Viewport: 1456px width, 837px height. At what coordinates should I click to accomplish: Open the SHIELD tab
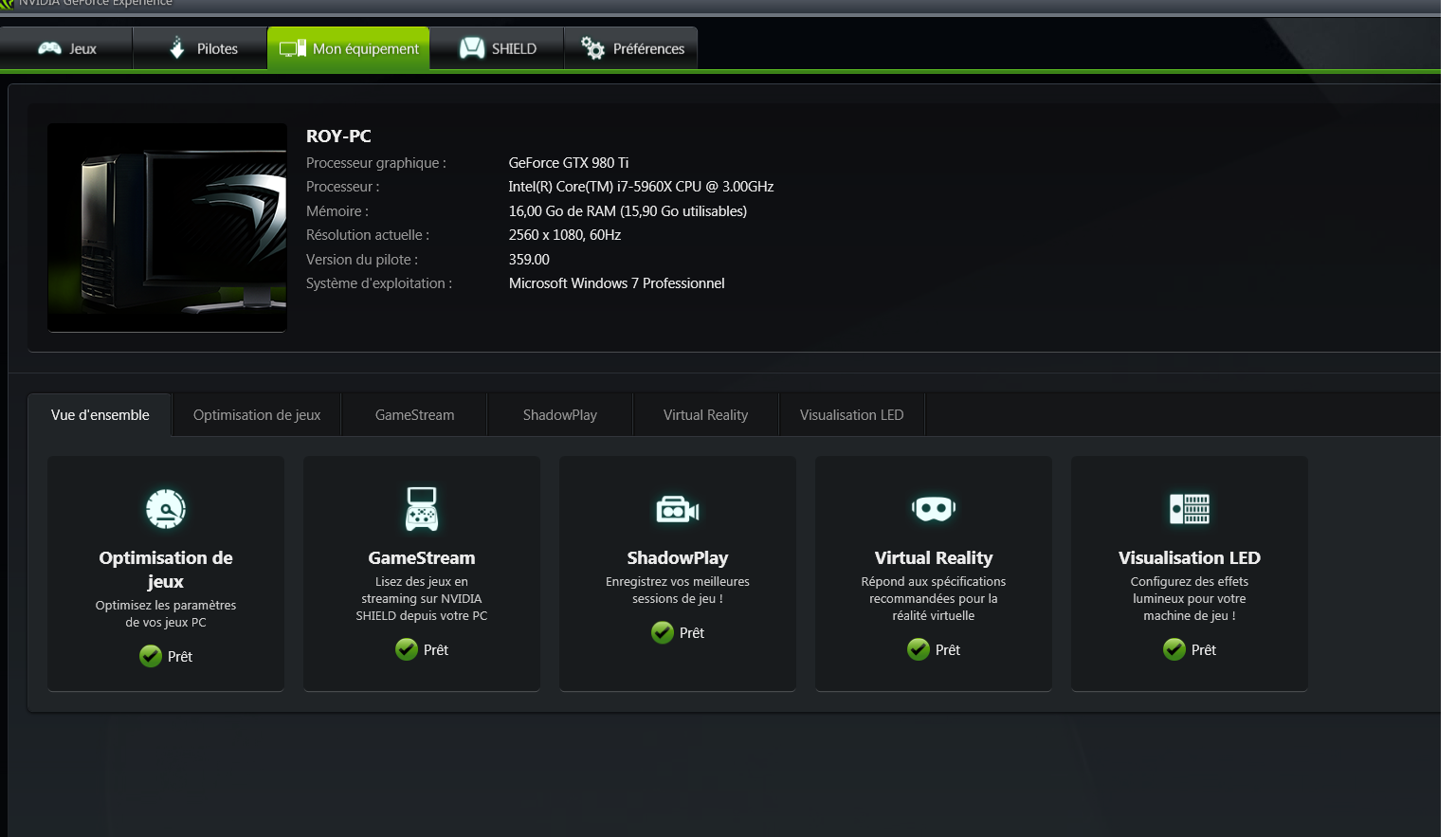[497, 48]
